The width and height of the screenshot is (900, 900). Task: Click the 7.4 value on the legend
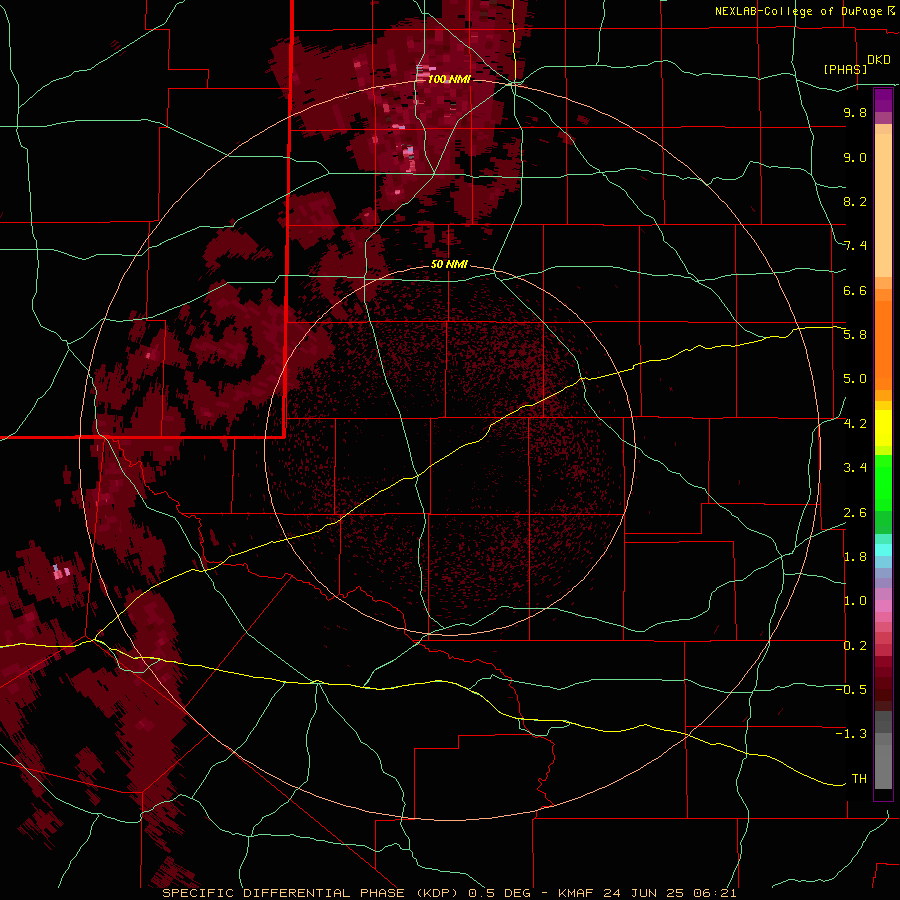click(x=855, y=246)
